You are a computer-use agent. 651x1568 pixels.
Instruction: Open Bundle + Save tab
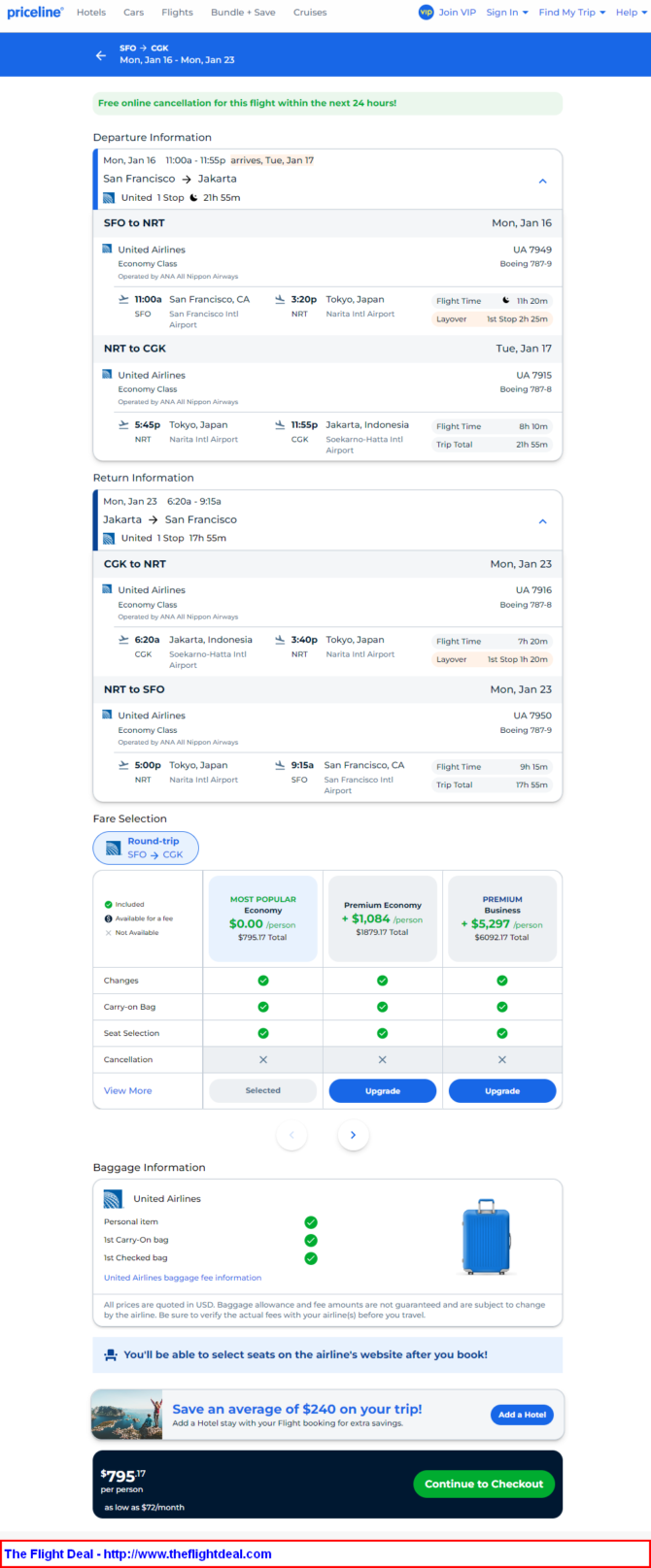pos(243,13)
